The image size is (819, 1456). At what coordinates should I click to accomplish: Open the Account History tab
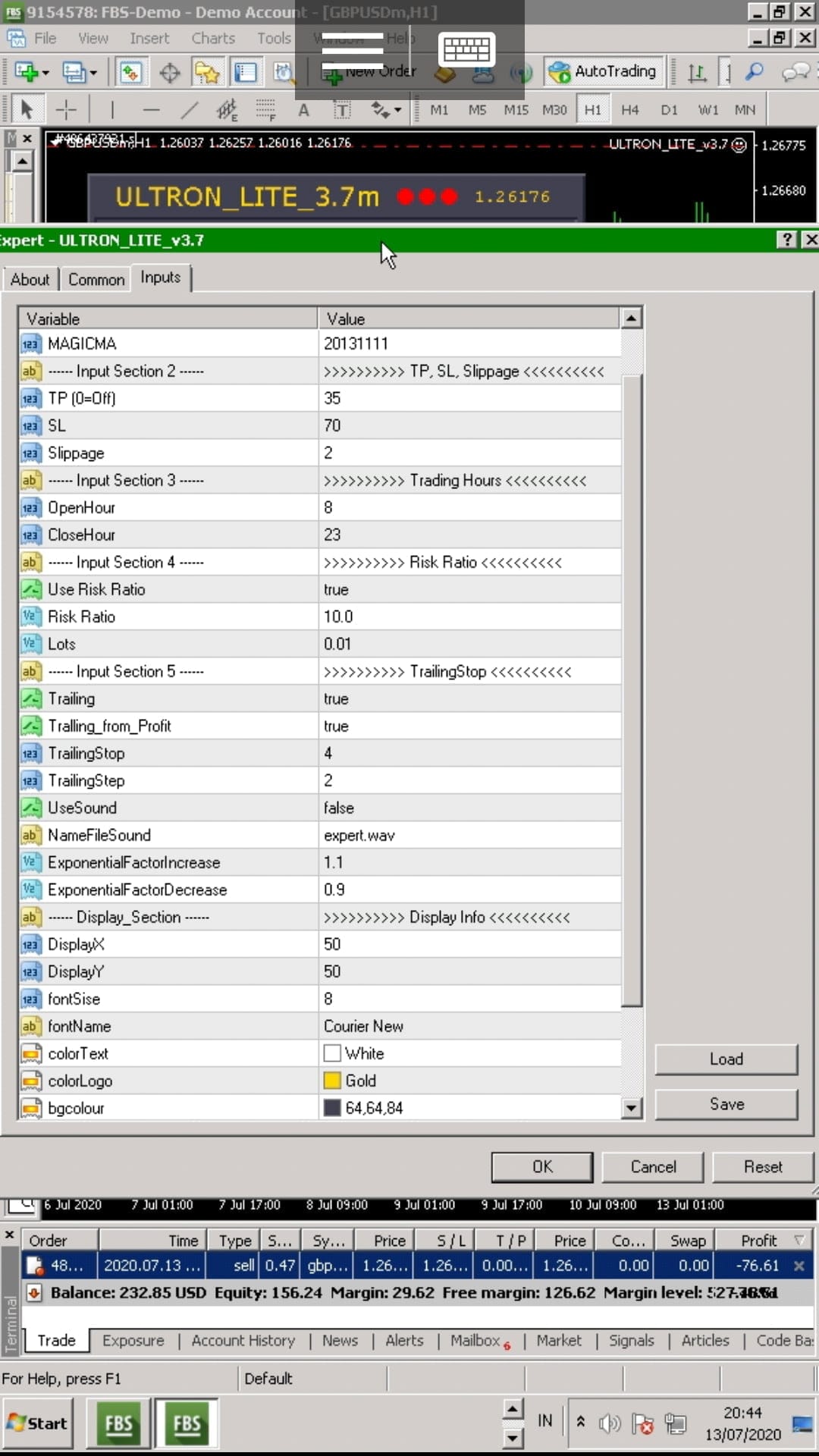pyautogui.click(x=243, y=1341)
